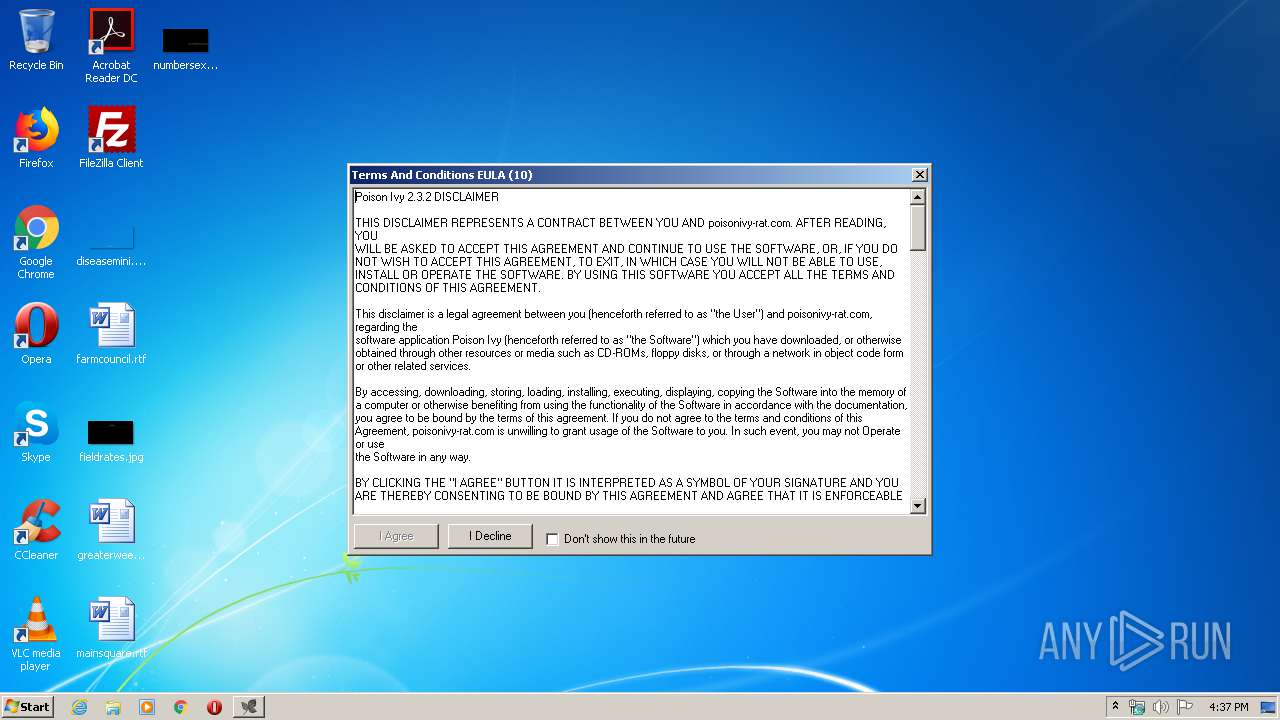Viewport: 1280px width, 720px height.
Task: Select the numbersex desktop file
Action: 185,48
